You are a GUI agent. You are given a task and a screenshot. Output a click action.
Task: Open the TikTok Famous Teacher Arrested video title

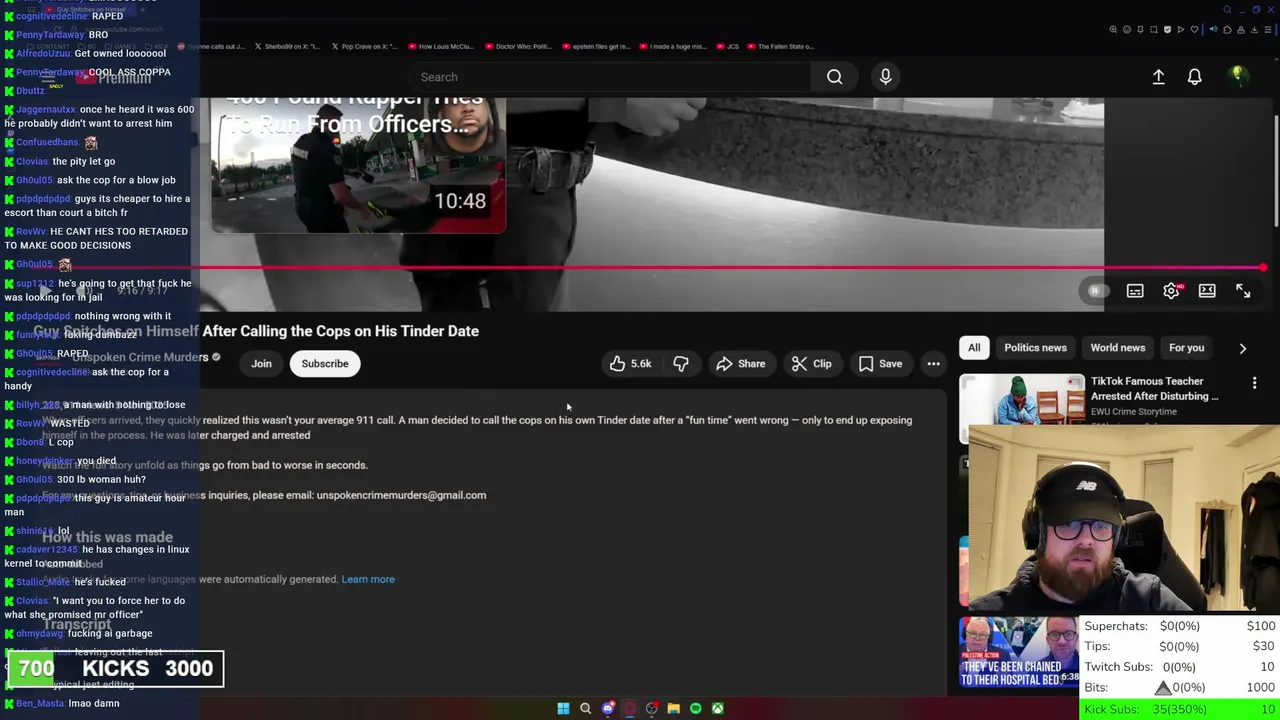coord(1154,389)
